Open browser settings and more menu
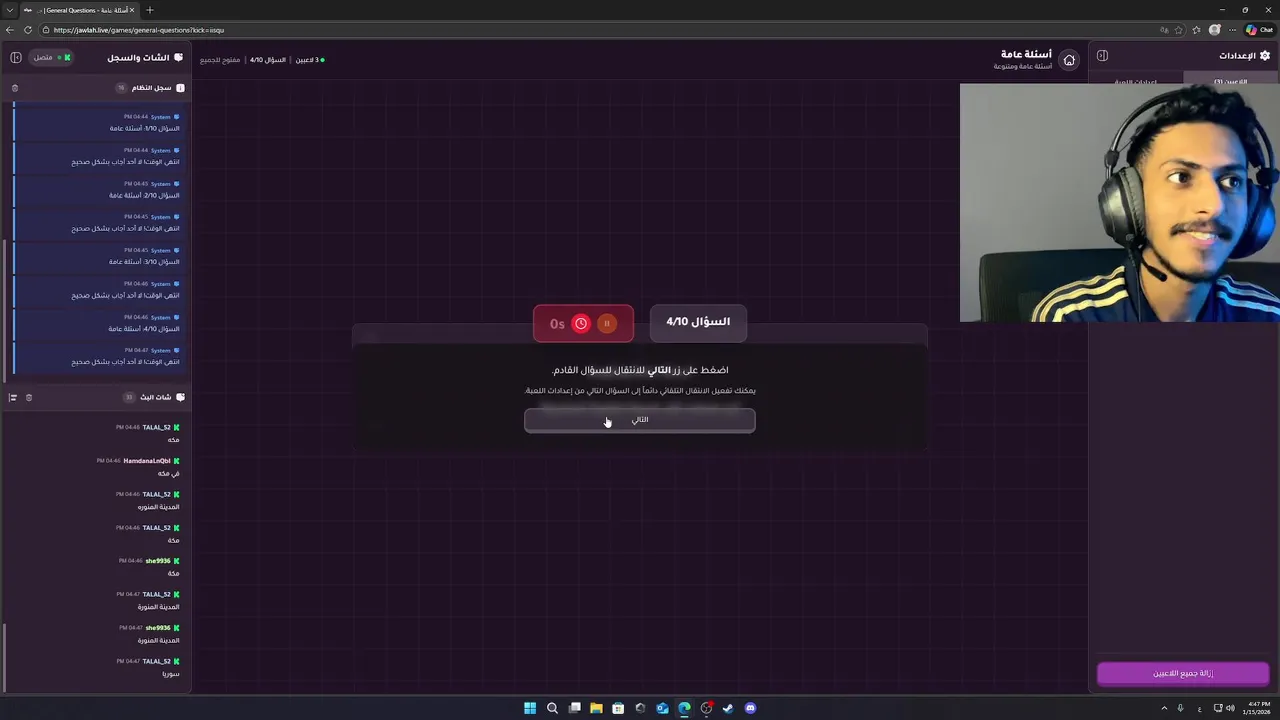 point(1233,30)
